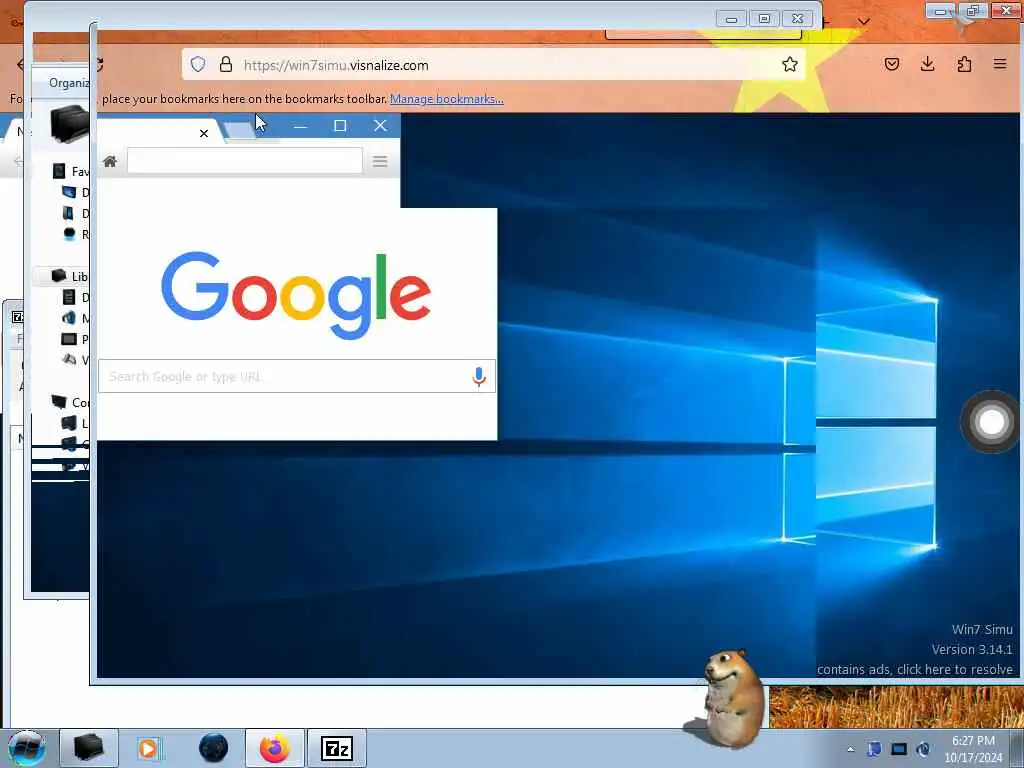Open the volume speaker tray icon

[x=923, y=749]
